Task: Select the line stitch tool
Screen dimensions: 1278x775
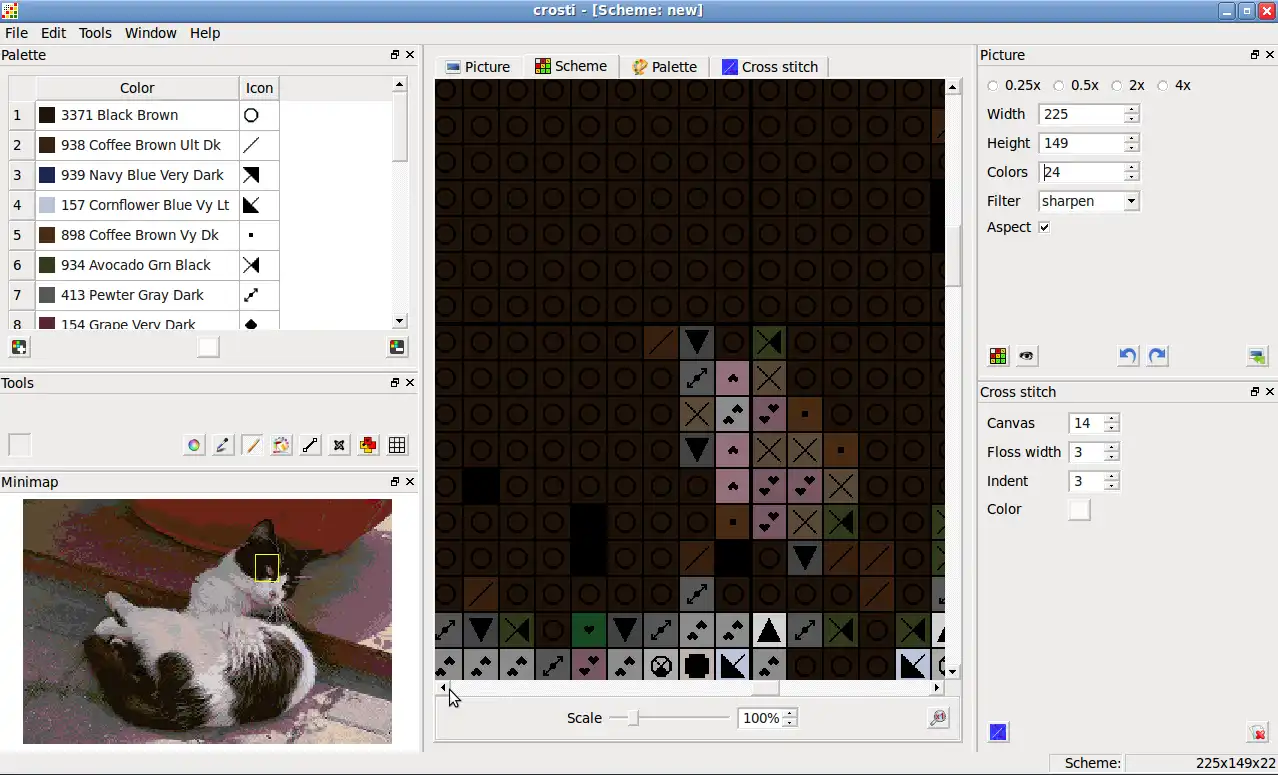Action: tap(310, 445)
